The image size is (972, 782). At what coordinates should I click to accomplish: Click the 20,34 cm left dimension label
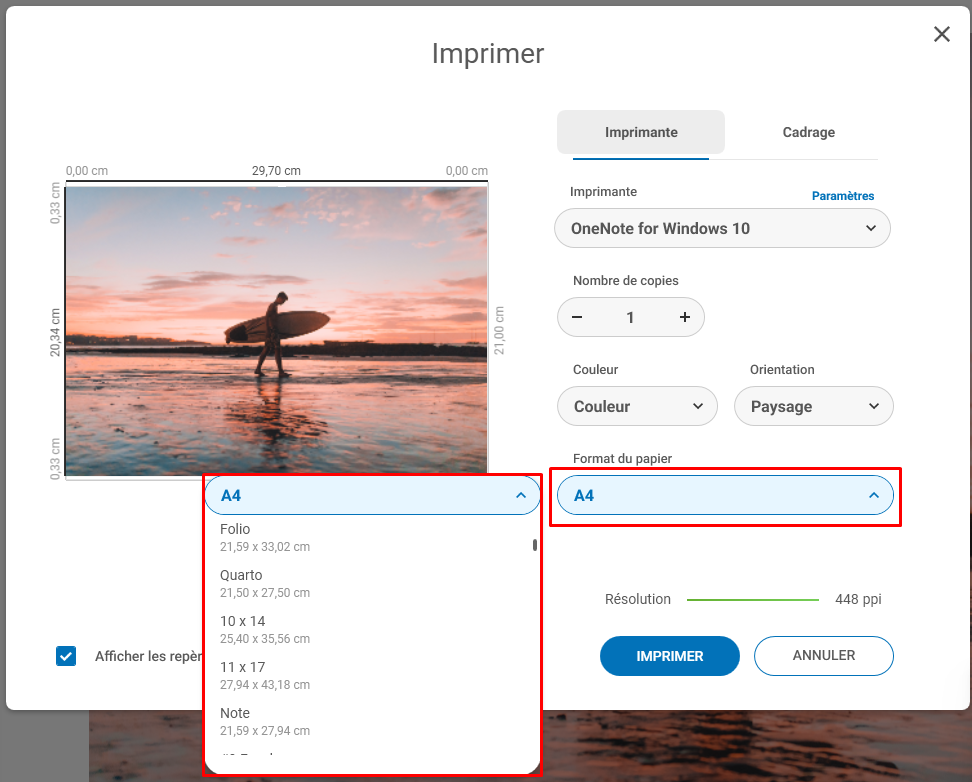click(55, 332)
